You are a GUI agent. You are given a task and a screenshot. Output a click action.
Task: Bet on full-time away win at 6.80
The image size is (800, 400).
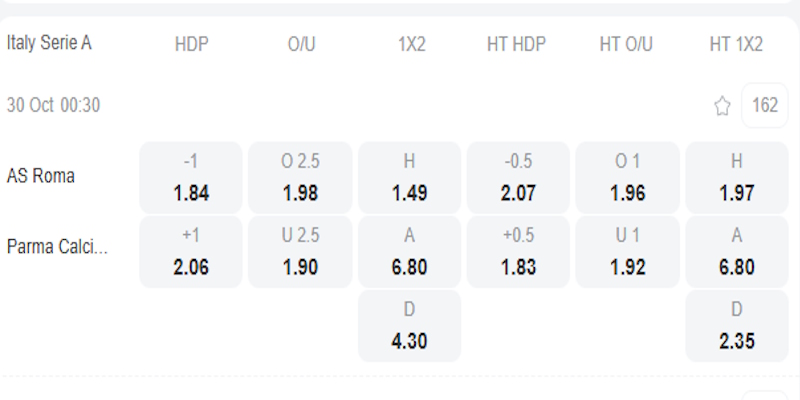[x=409, y=252]
